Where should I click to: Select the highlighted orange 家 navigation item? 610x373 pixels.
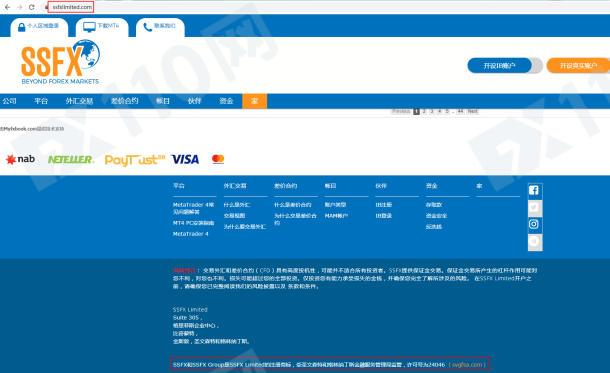254,101
